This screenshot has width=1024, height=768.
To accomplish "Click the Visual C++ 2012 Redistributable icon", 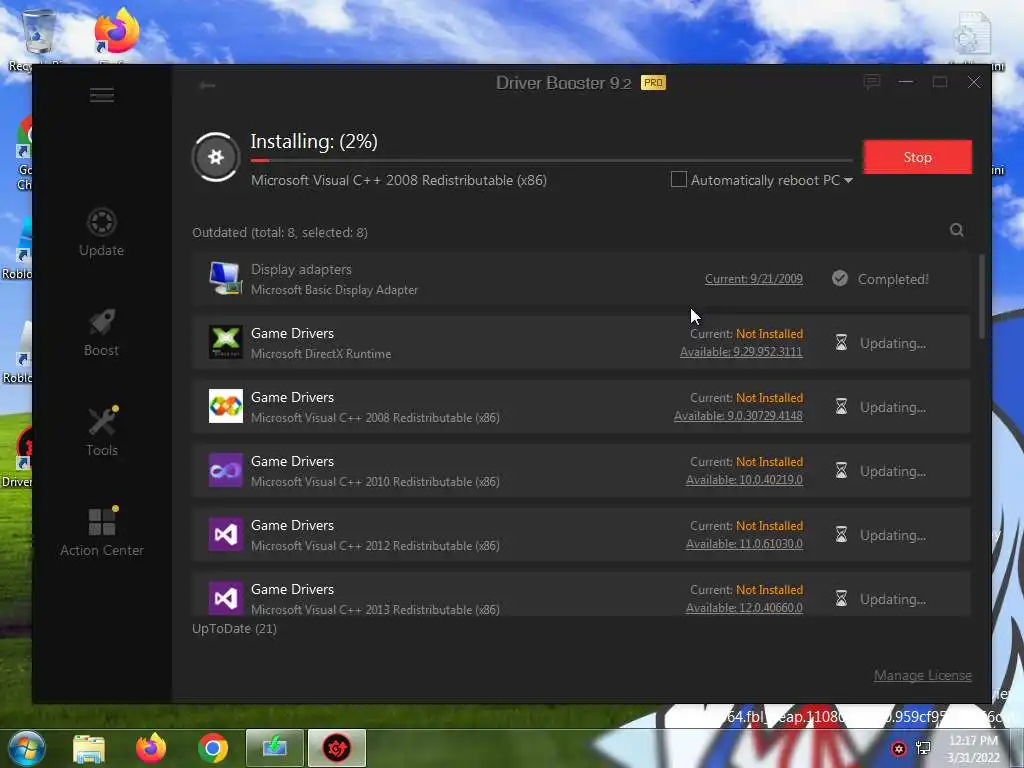I will (225, 534).
